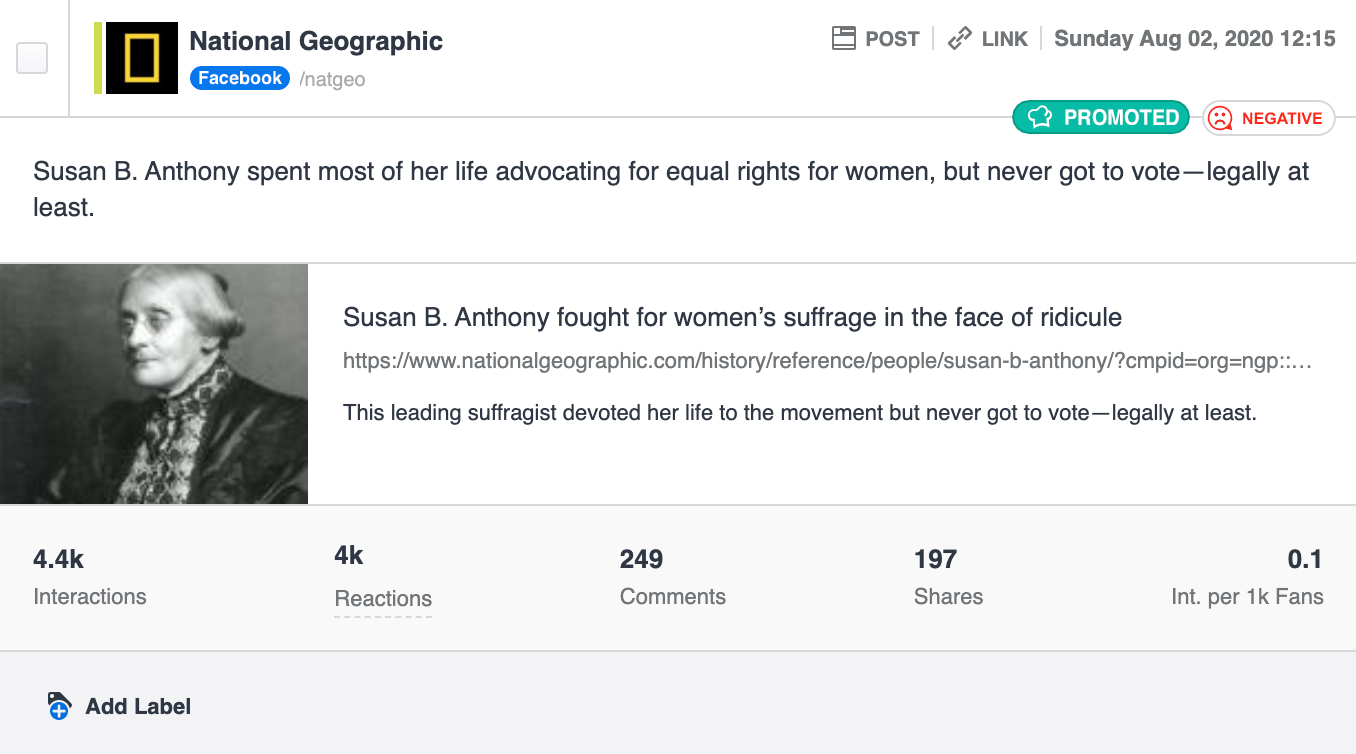Click the Susan B. Anthony portrait thumbnail
1356x754 pixels.
coord(154,384)
